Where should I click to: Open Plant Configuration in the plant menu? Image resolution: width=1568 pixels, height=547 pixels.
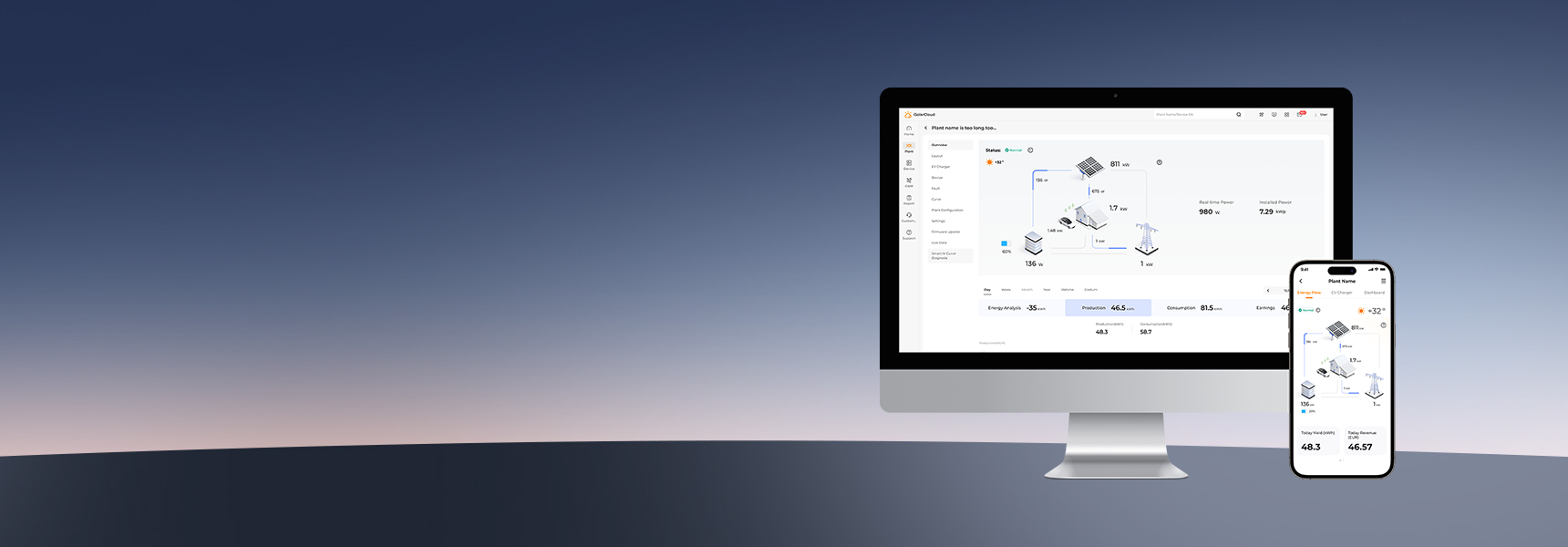click(946, 211)
